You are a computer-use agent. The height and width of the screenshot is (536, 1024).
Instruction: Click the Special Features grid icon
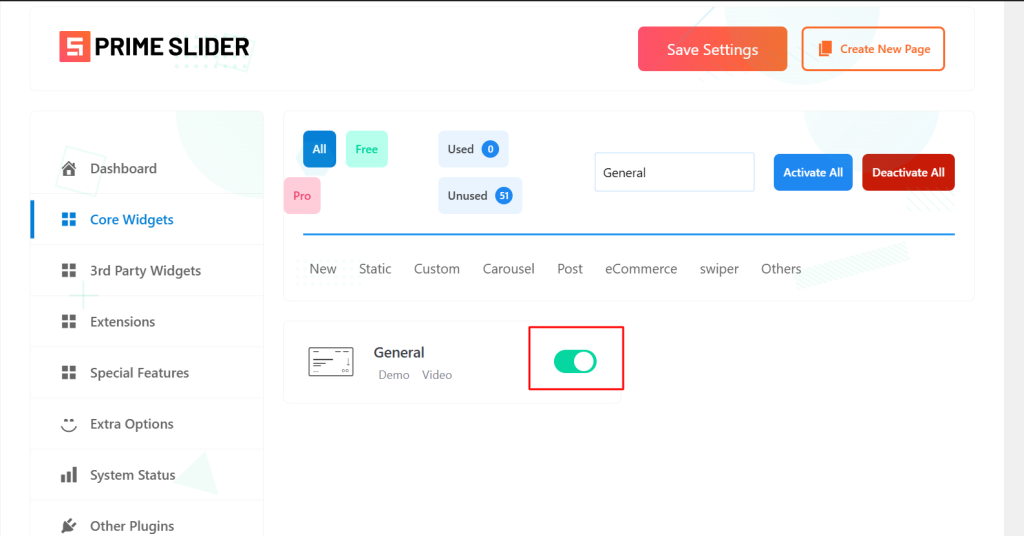pos(69,373)
